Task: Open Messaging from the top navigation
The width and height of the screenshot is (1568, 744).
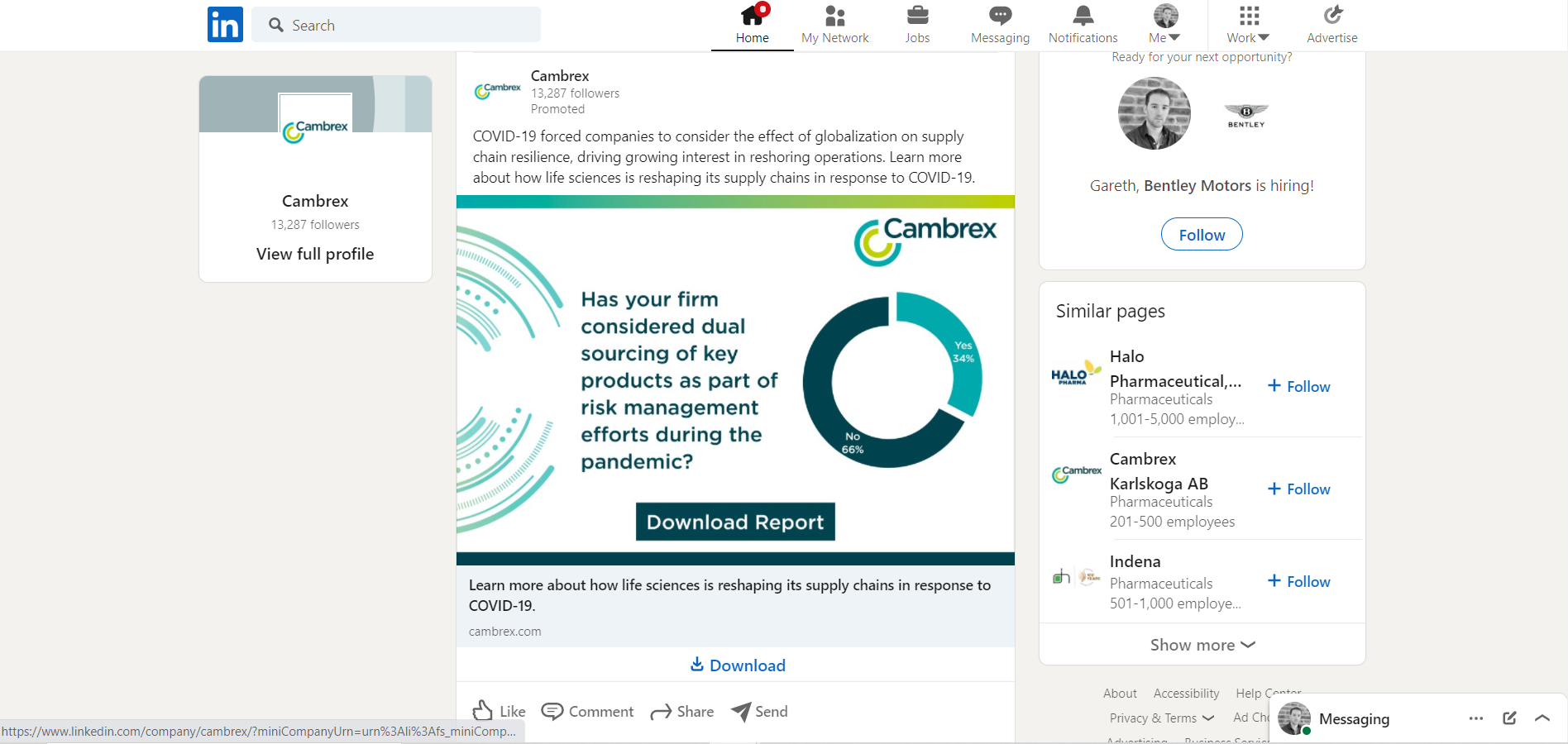Action: (1000, 25)
